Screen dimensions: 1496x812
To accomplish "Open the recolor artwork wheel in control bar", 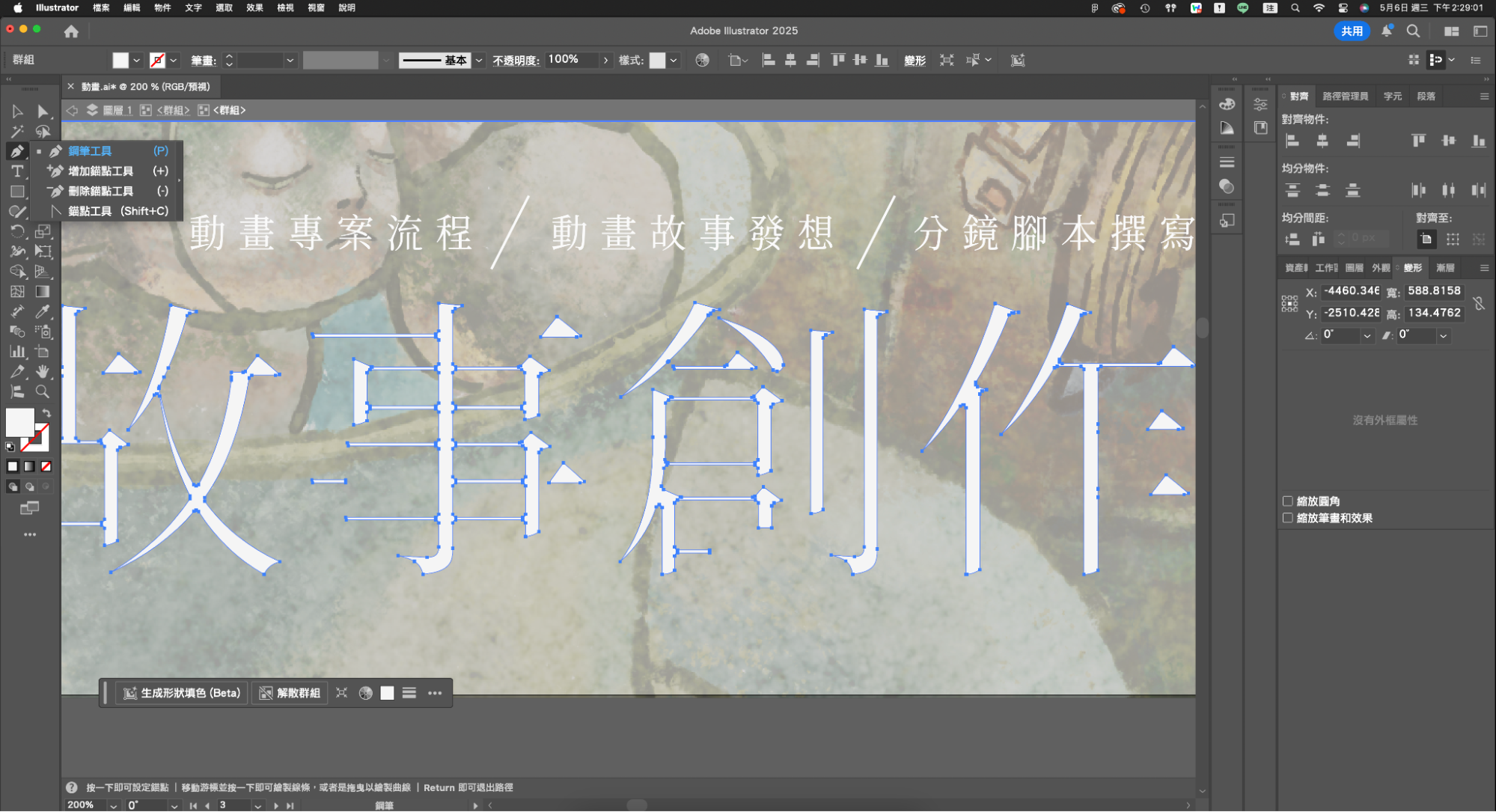I will click(702, 60).
